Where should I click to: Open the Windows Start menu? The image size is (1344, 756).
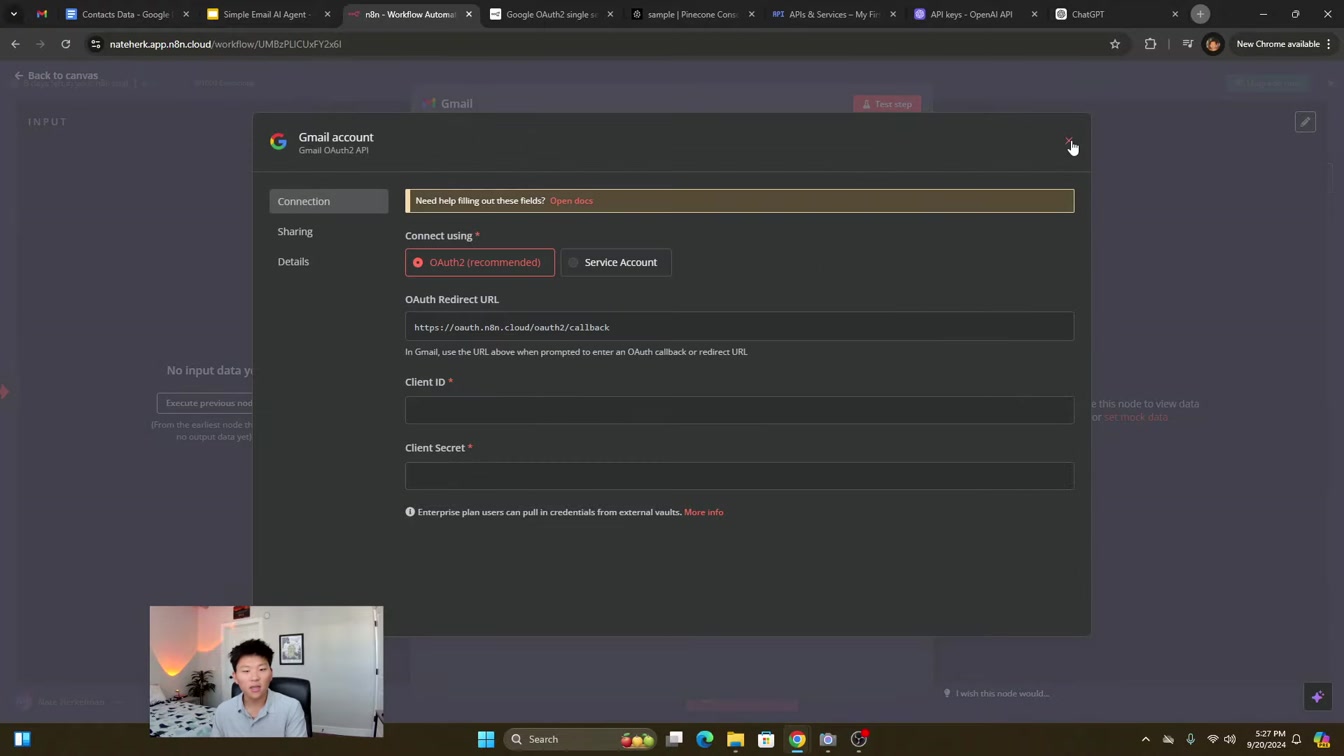click(486, 739)
